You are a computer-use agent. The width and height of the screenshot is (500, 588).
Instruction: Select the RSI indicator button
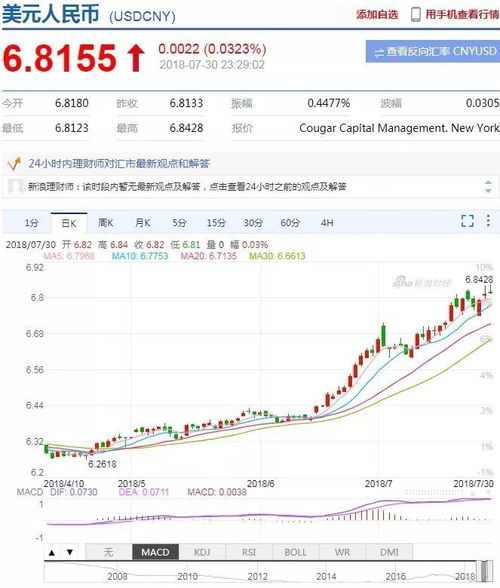(249, 552)
